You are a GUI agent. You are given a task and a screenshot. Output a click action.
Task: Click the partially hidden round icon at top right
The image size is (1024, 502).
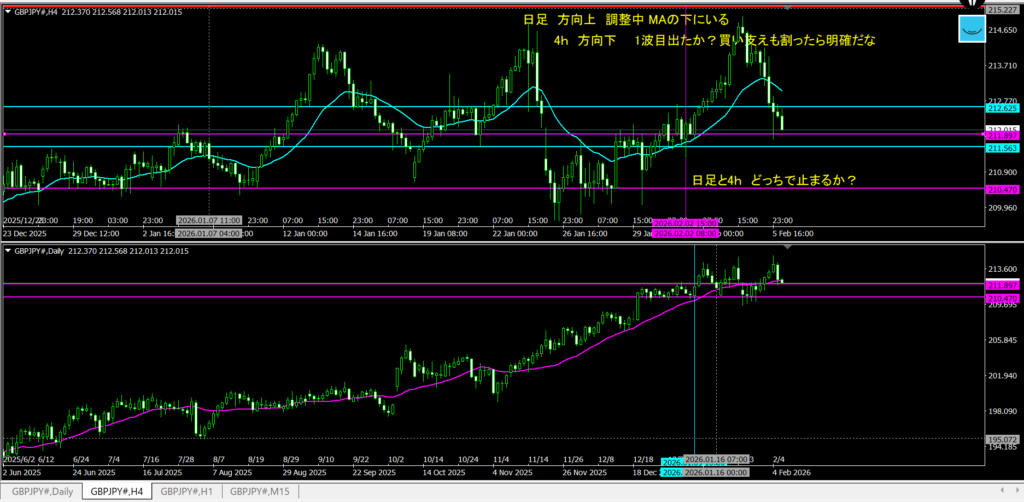(x=969, y=4)
